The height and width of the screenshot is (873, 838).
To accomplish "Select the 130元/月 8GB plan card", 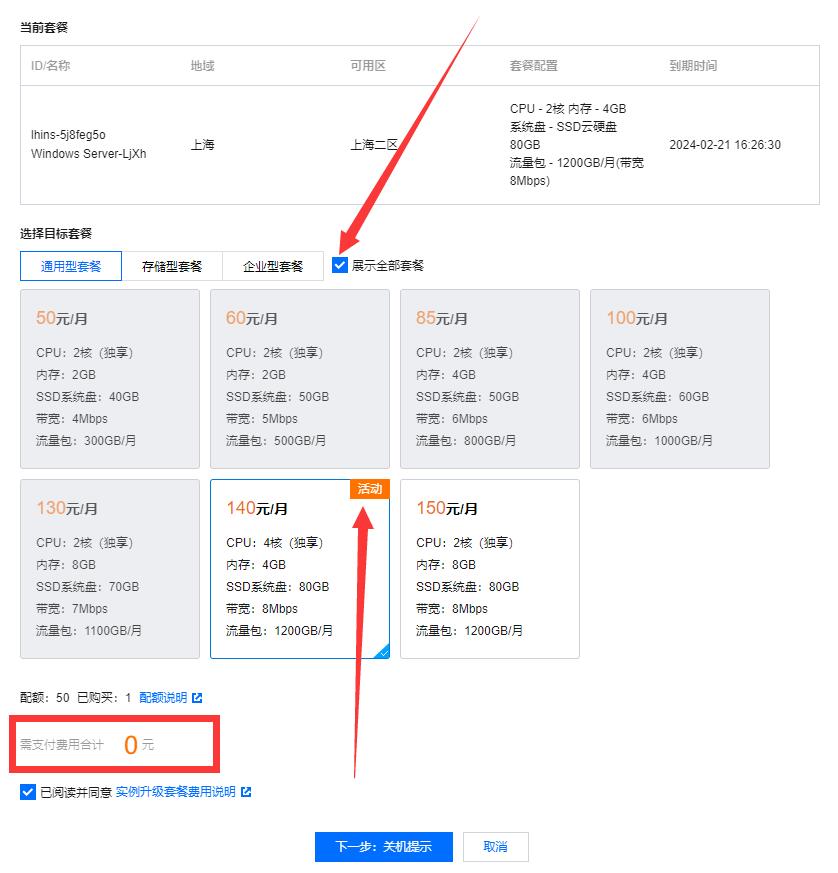I will [x=109, y=569].
